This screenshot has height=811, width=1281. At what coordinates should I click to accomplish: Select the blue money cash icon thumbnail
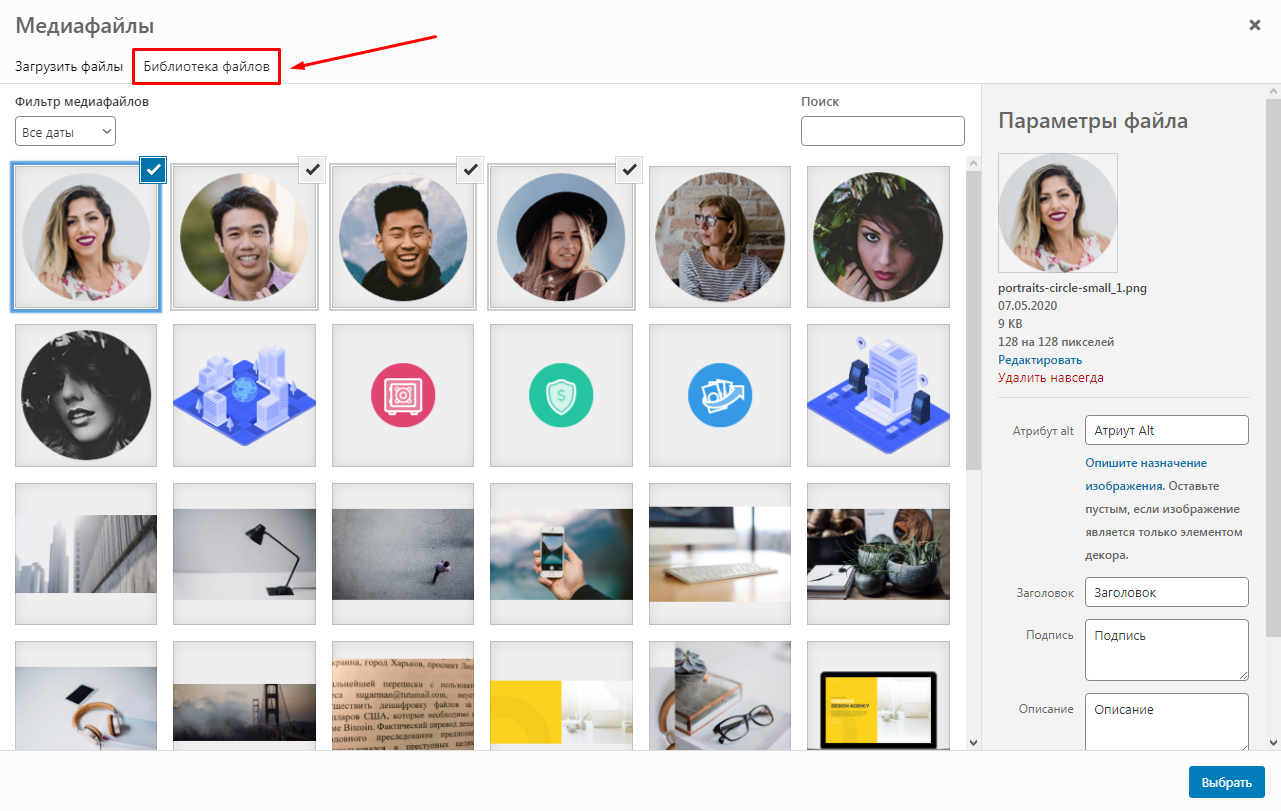[x=719, y=395]
